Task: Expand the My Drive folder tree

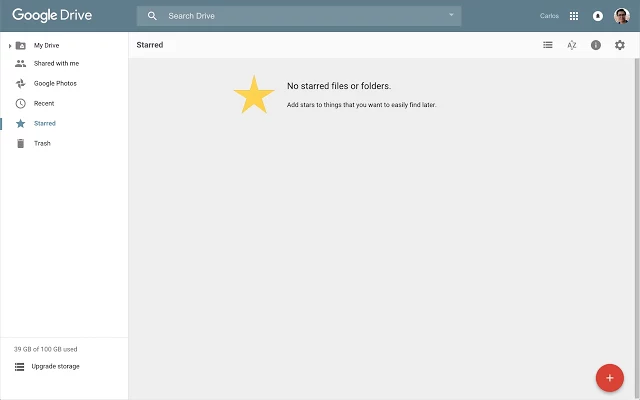Action: [9, 45]
